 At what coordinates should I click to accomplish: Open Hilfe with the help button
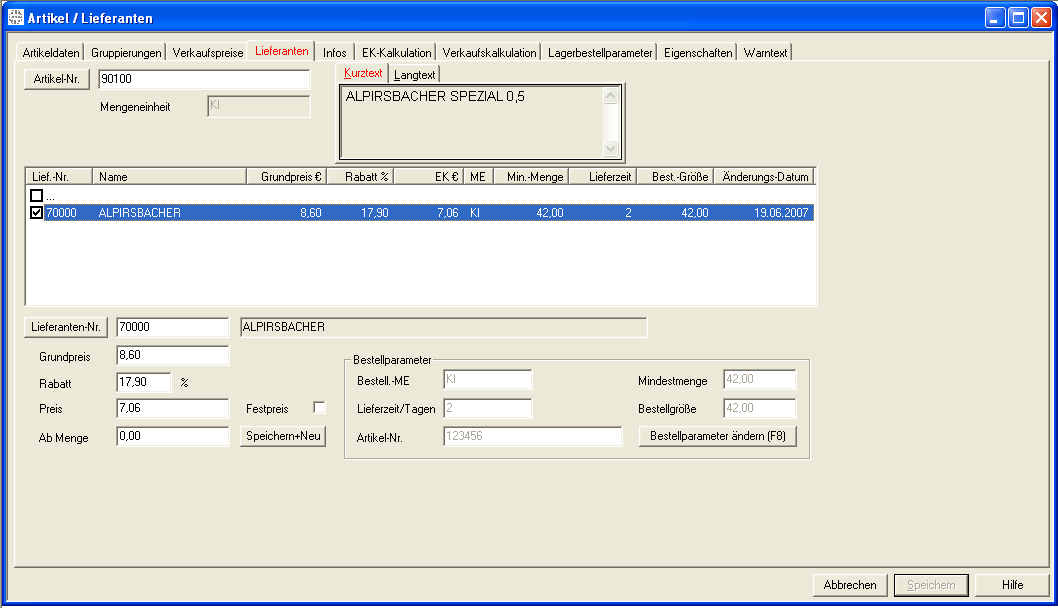click(x=1012, y=585)
